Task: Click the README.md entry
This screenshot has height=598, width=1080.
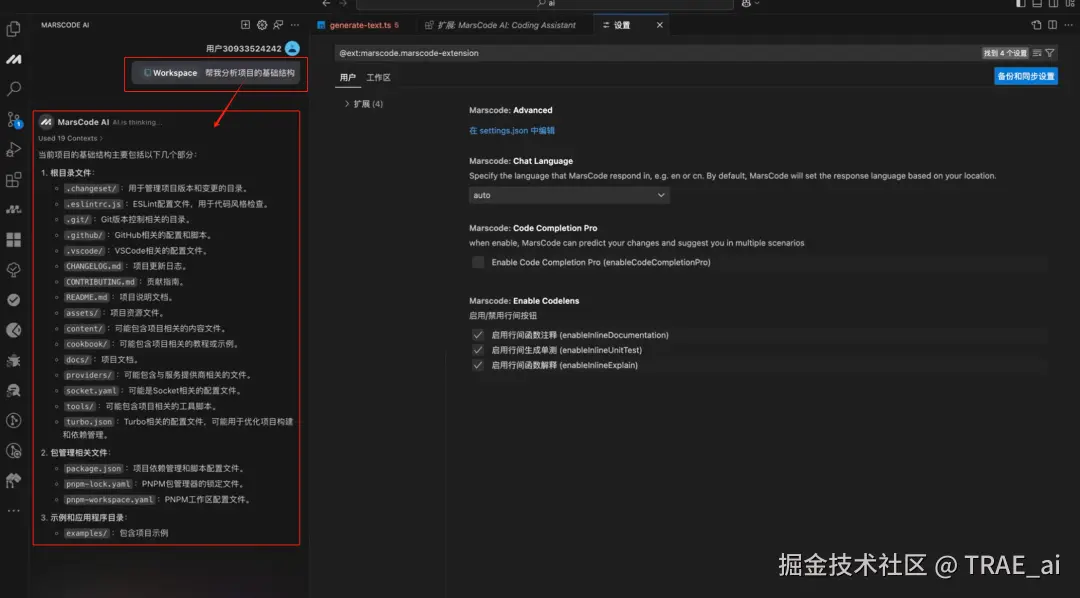Action: click(87, 298)
